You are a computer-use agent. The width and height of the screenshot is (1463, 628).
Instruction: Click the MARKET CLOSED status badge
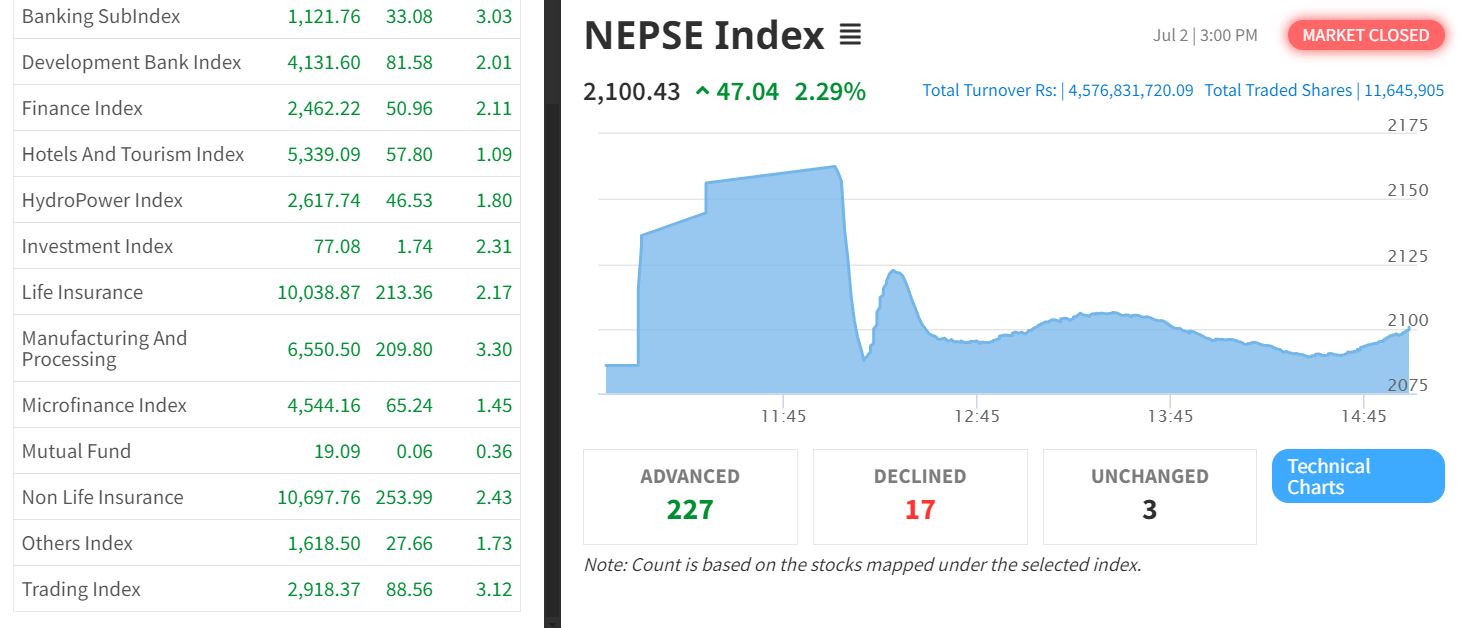point(1365,35)
